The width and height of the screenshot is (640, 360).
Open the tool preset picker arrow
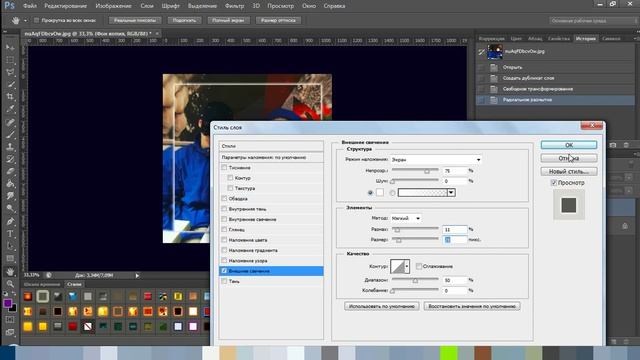[x=25, y=20]
